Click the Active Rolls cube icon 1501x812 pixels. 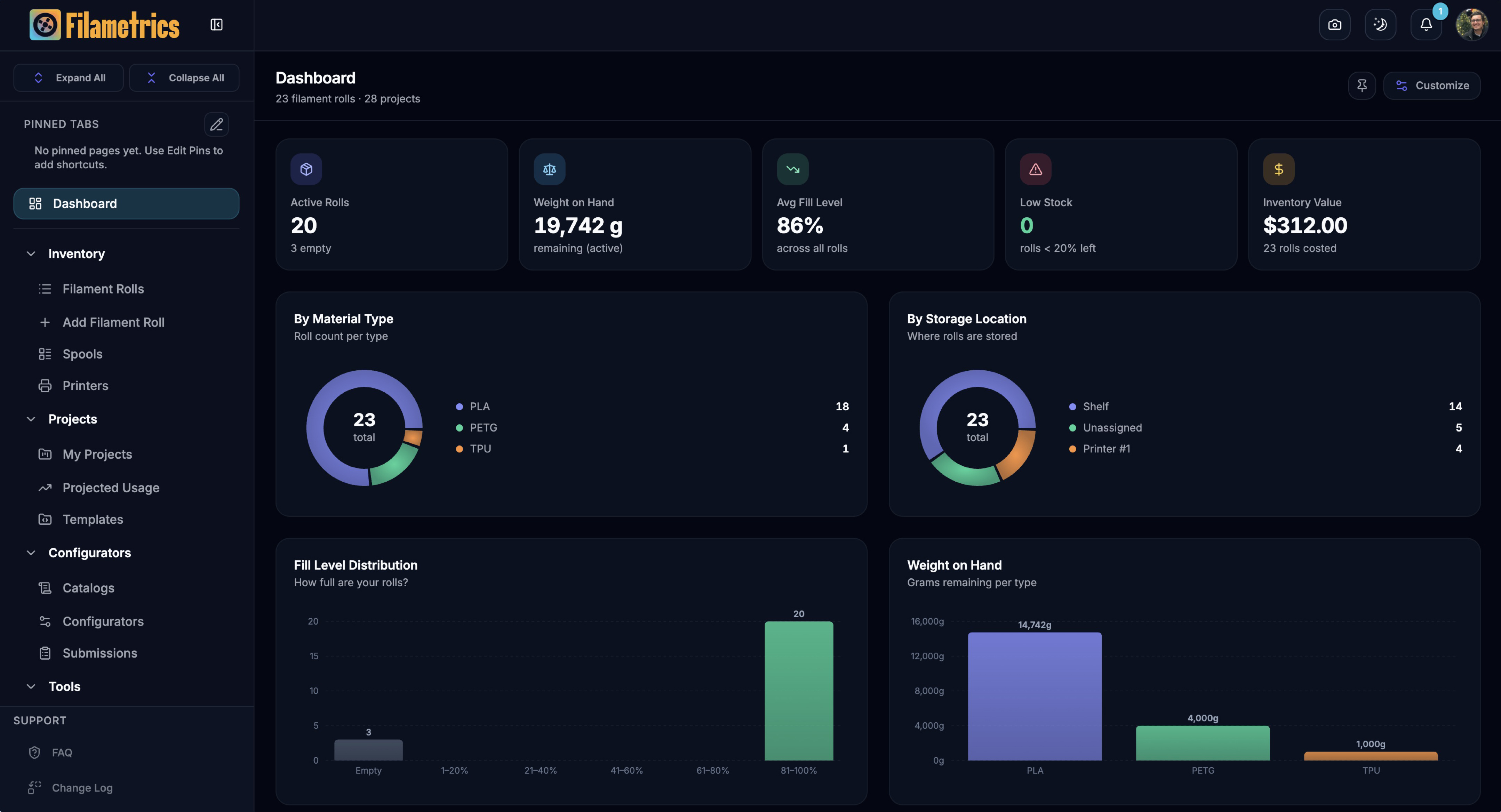pyautogui.click(x=306, y=169)
